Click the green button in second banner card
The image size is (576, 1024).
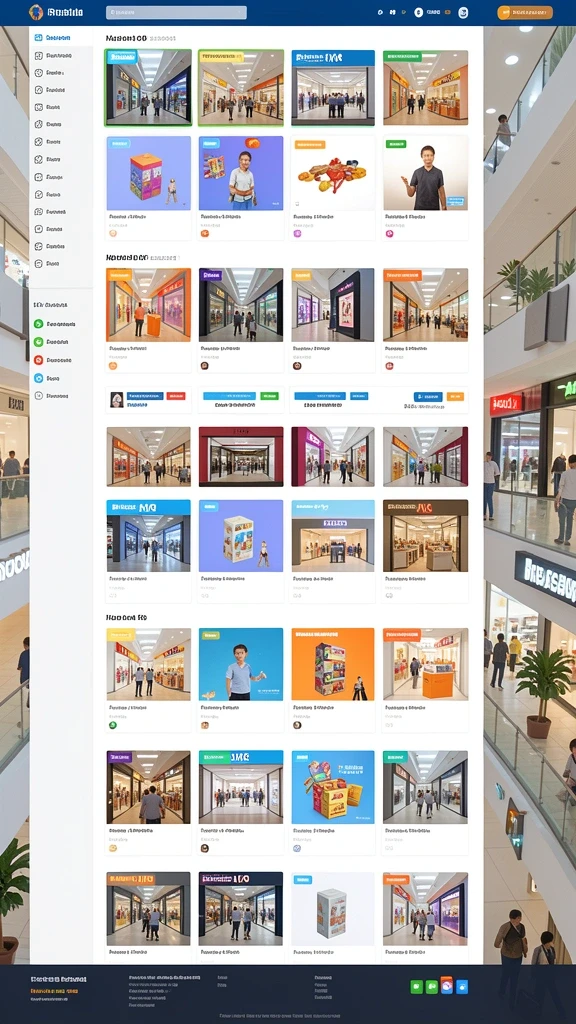pos(269,396)
